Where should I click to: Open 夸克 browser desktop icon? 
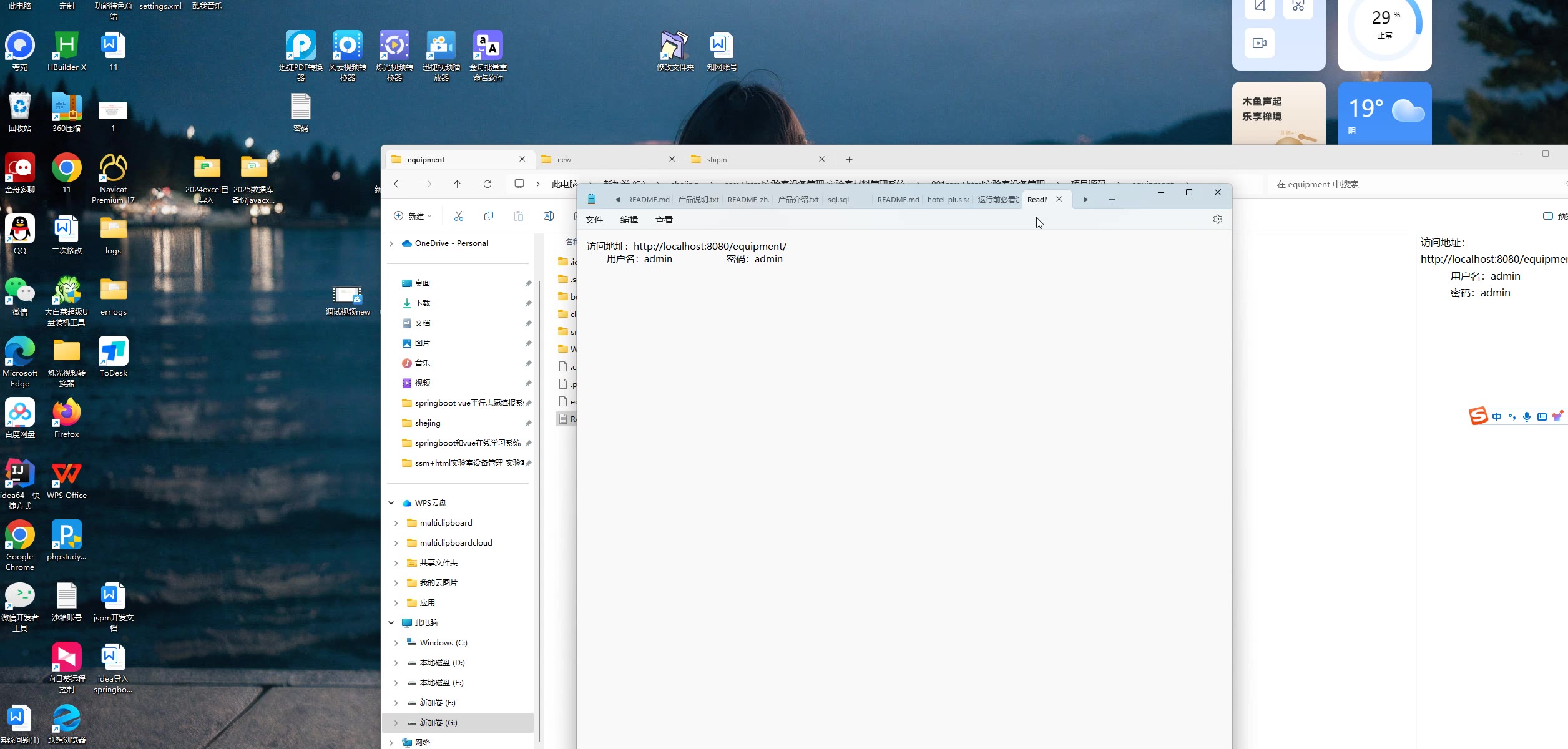click(x=20, y=51)
